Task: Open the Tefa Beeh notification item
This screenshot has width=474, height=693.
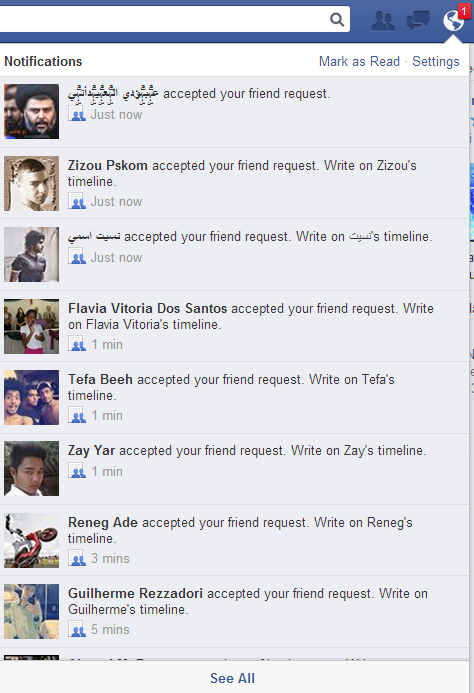Action: coord(234,397)
